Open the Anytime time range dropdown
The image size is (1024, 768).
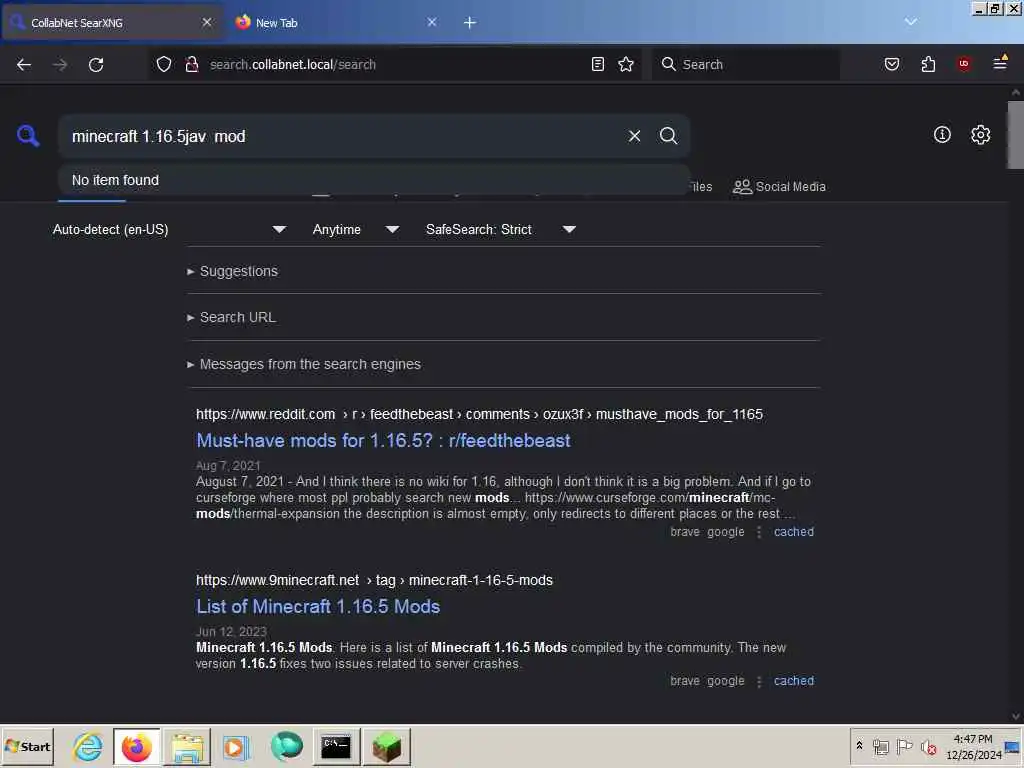click(x=355, y=229)
